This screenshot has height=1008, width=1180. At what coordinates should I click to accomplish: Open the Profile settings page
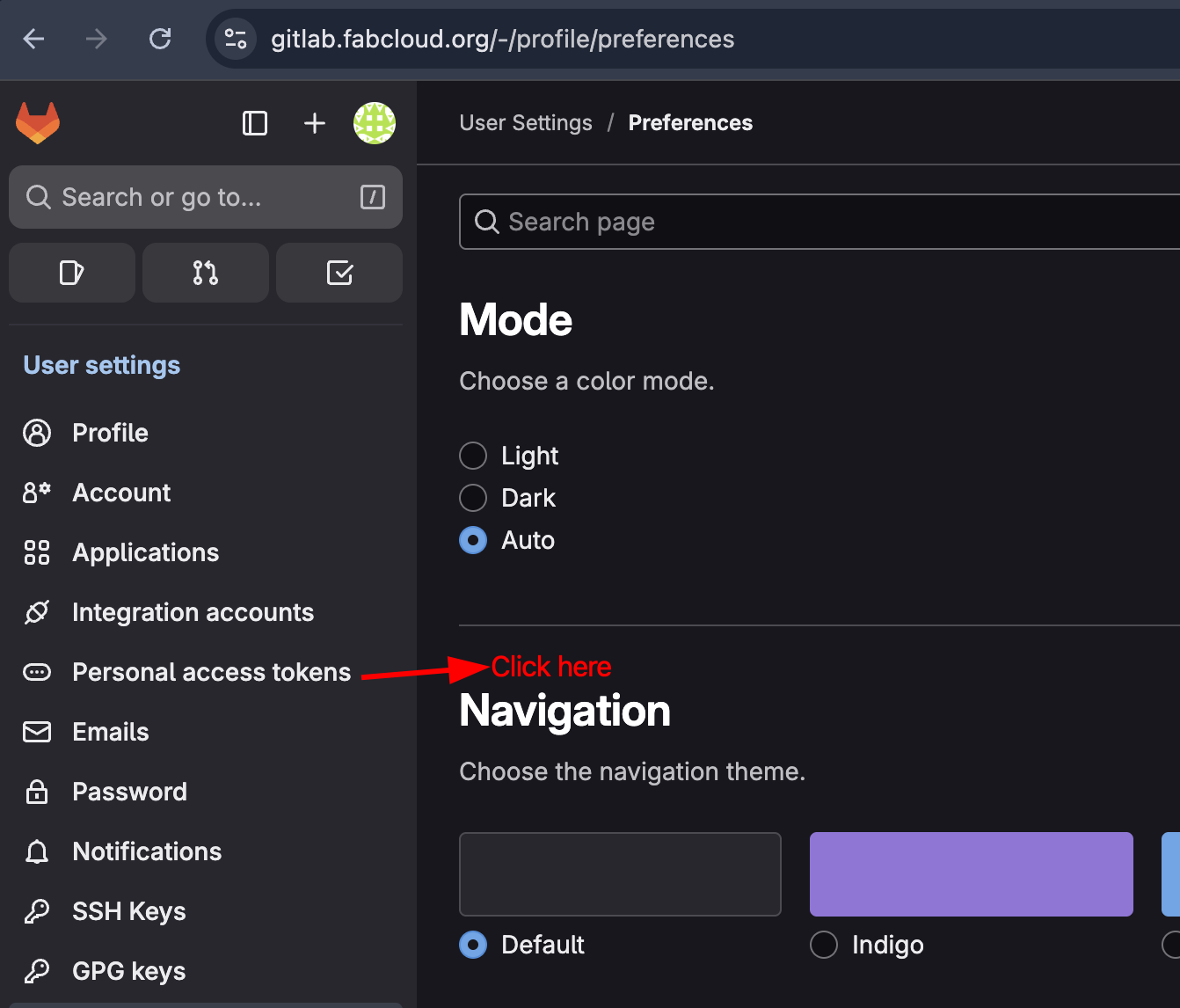[110, 433]
